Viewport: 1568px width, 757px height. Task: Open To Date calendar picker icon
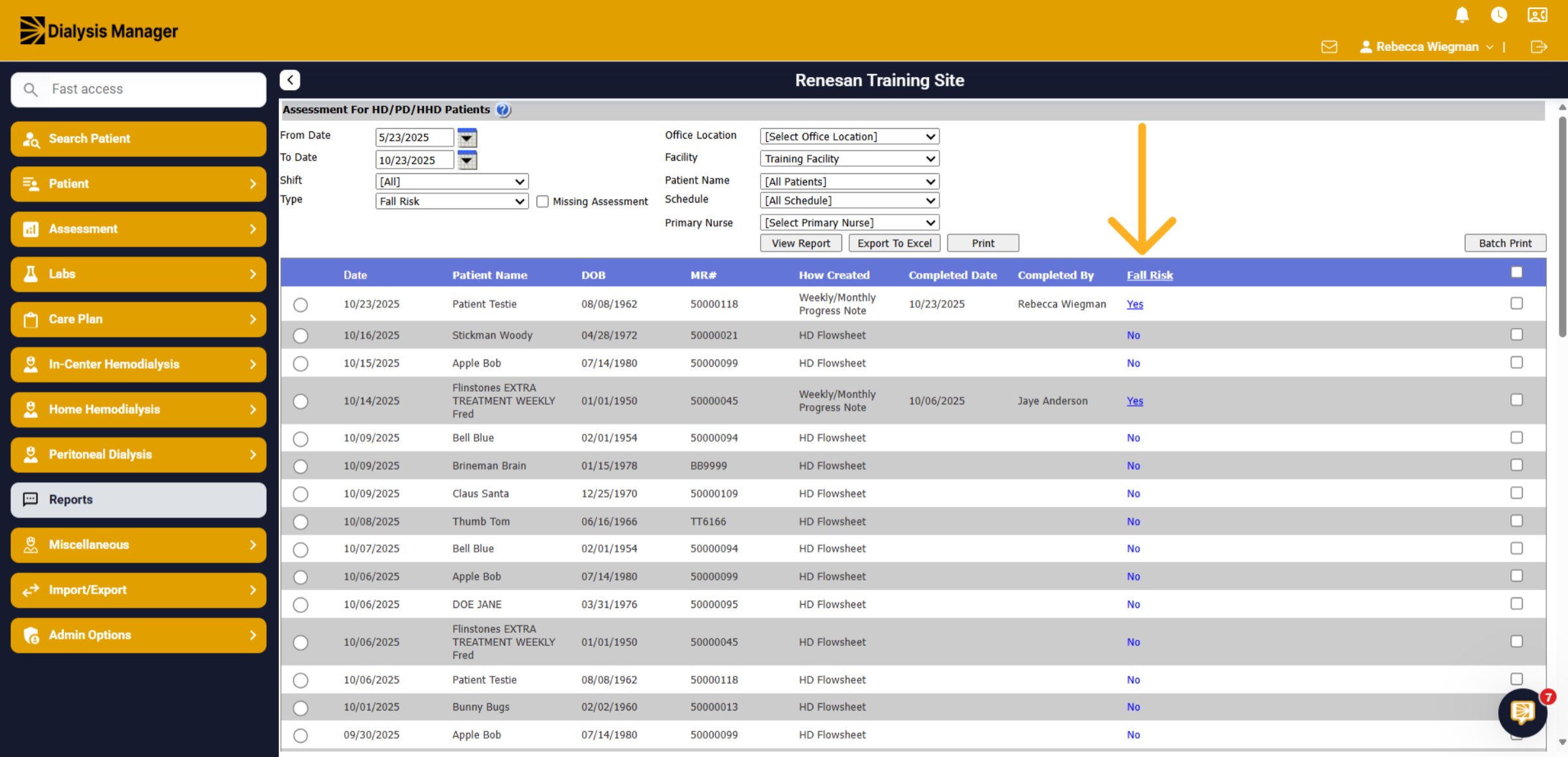[x=467, y=160]
